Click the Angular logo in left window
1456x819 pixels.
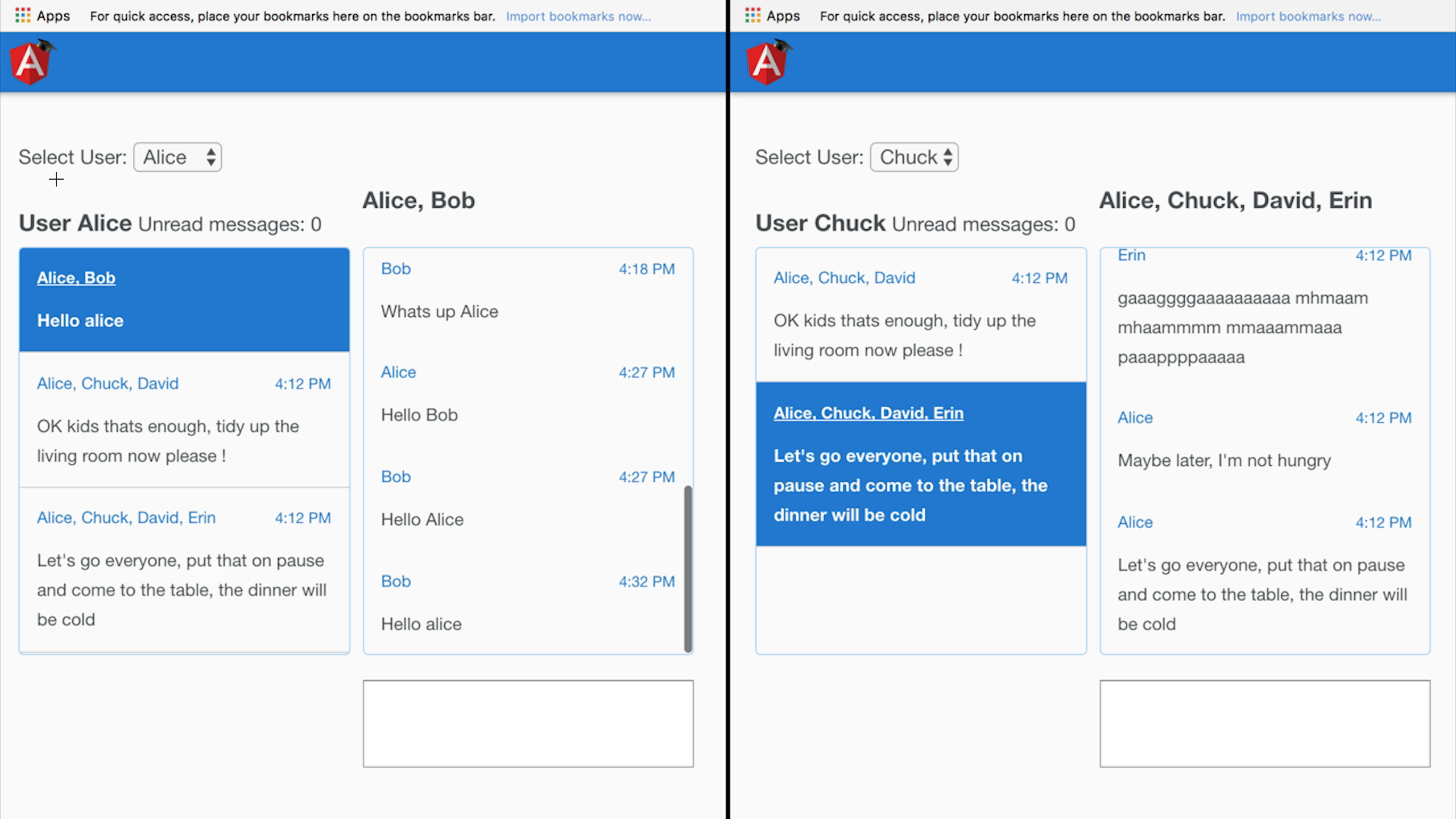(32, 62)
